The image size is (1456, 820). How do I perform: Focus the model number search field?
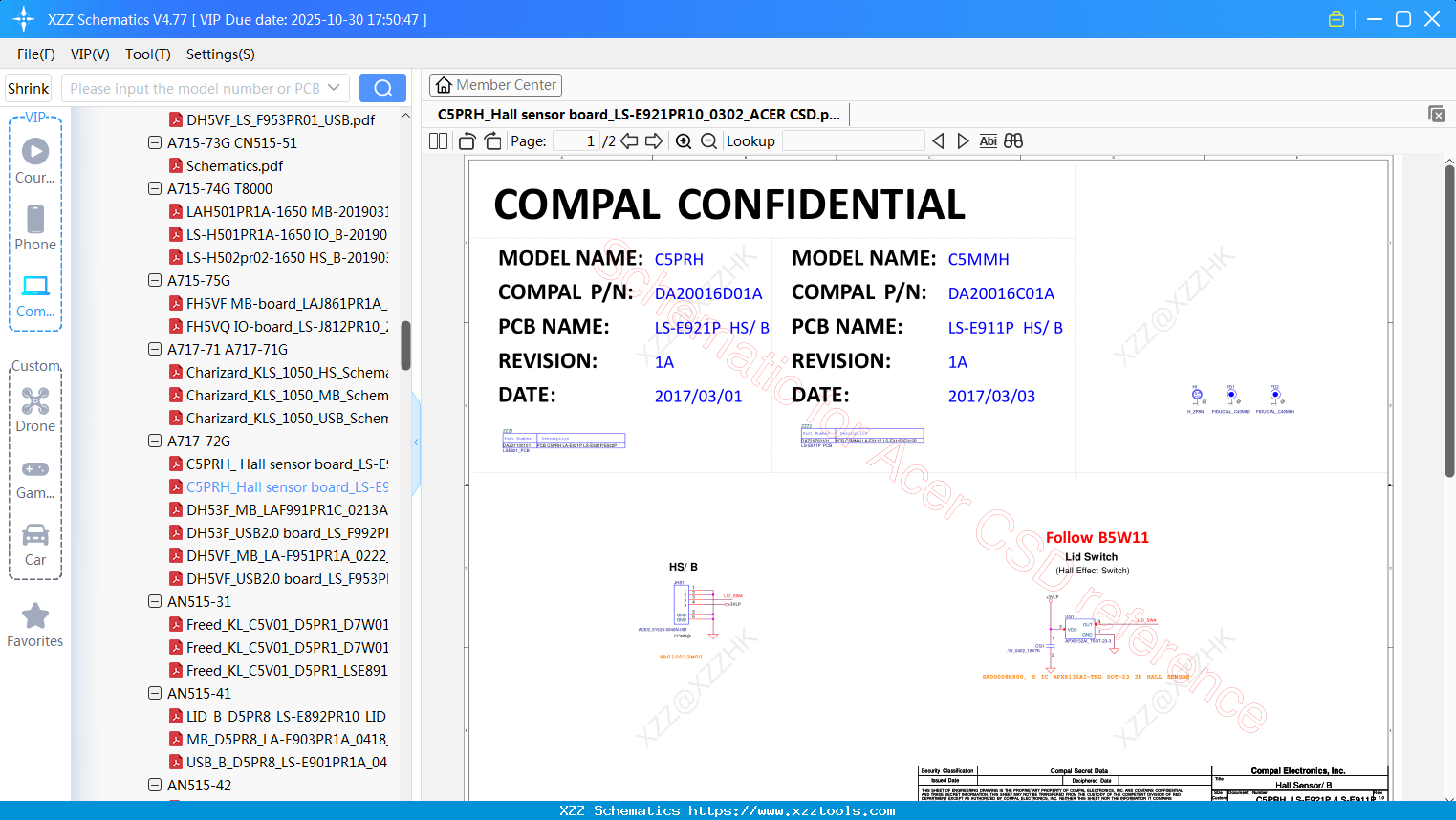tap(195, 88)
